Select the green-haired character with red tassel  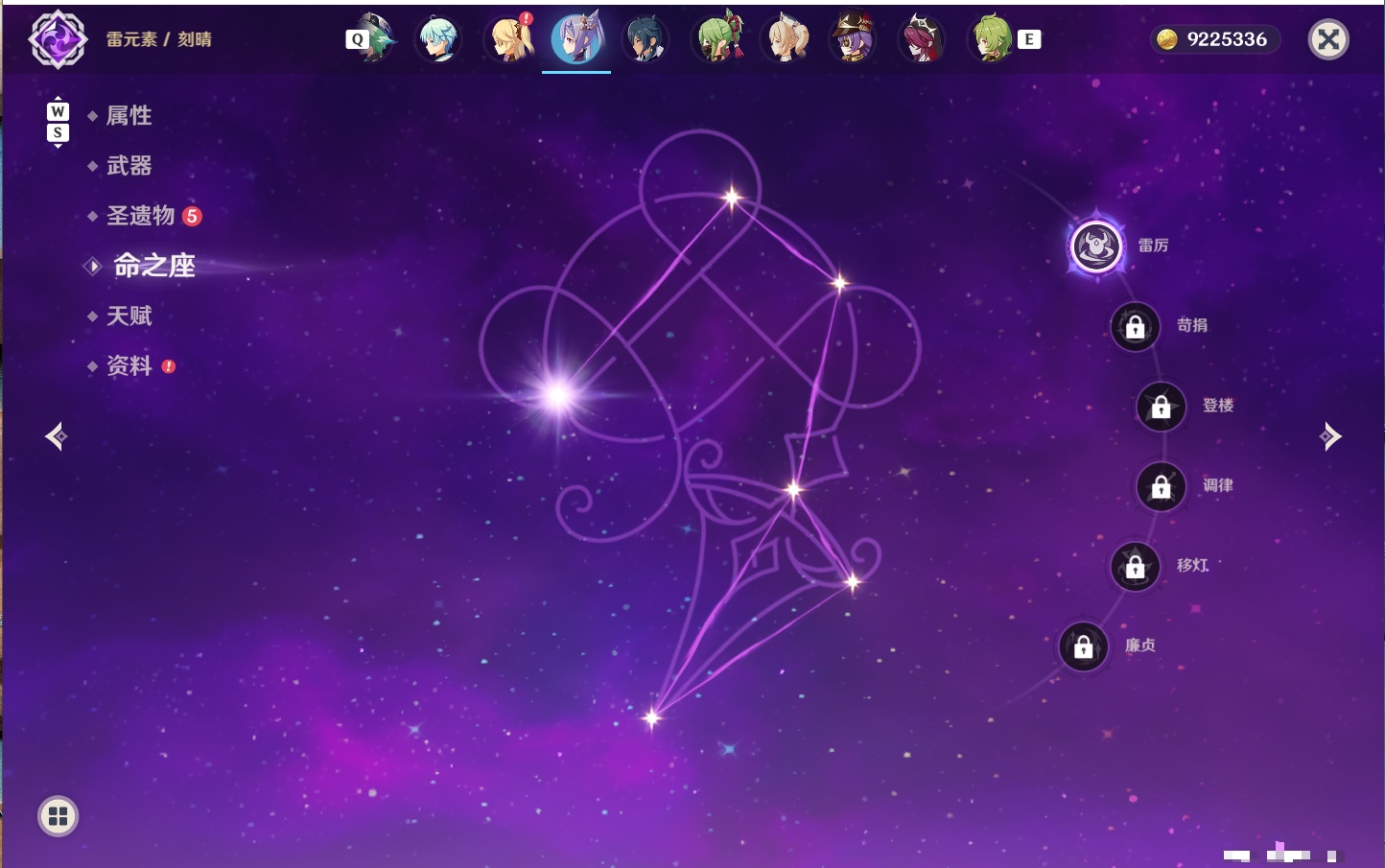pos(716,38)
